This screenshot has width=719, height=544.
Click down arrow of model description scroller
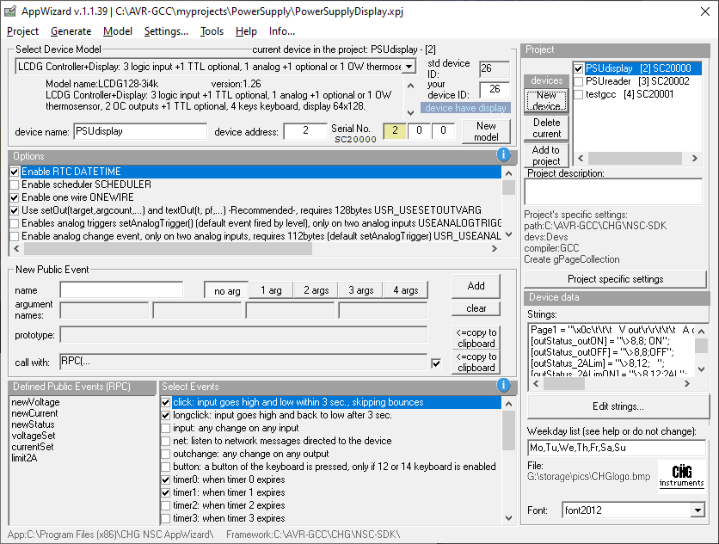click(411, 112)
